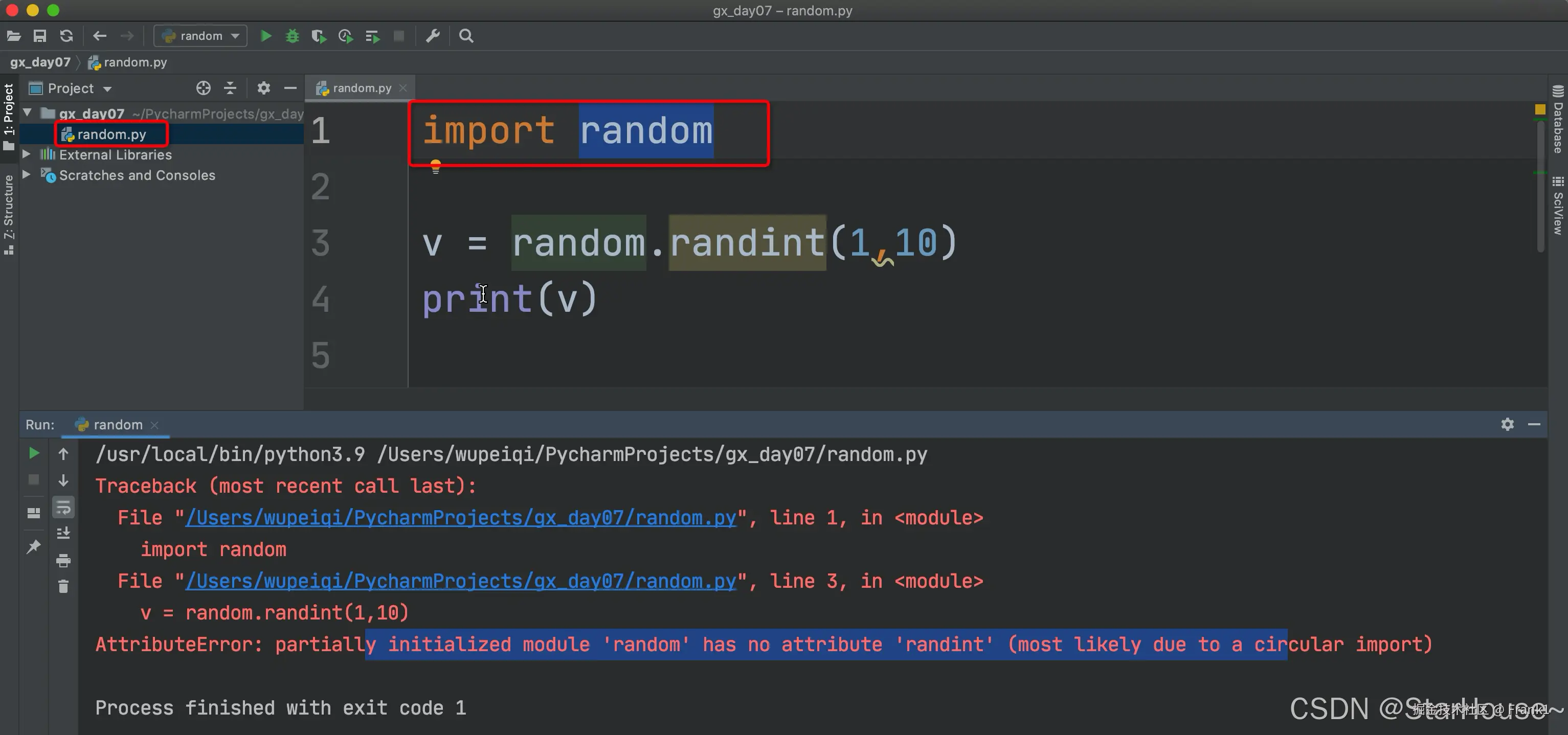Run with Coverage from toolbar
1568x735 pixels.
pyautogui.click(x=318, y=36)
